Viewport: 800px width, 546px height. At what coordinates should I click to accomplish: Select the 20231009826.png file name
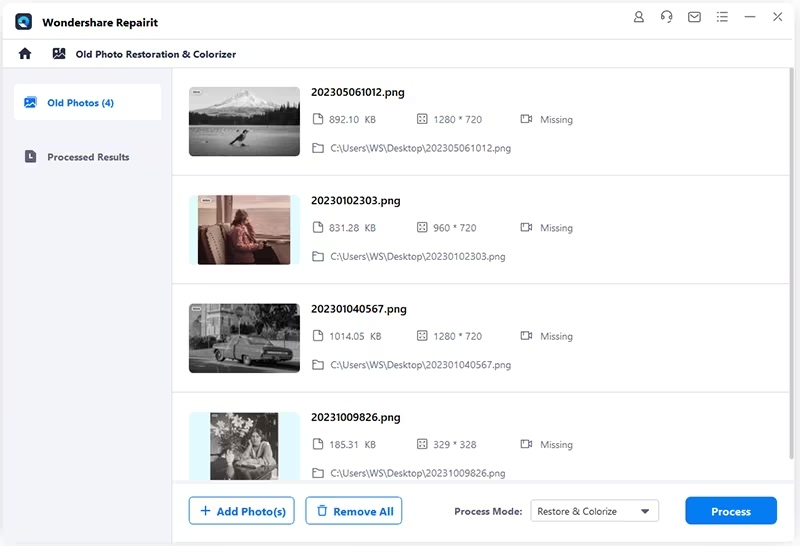(358, 417)
